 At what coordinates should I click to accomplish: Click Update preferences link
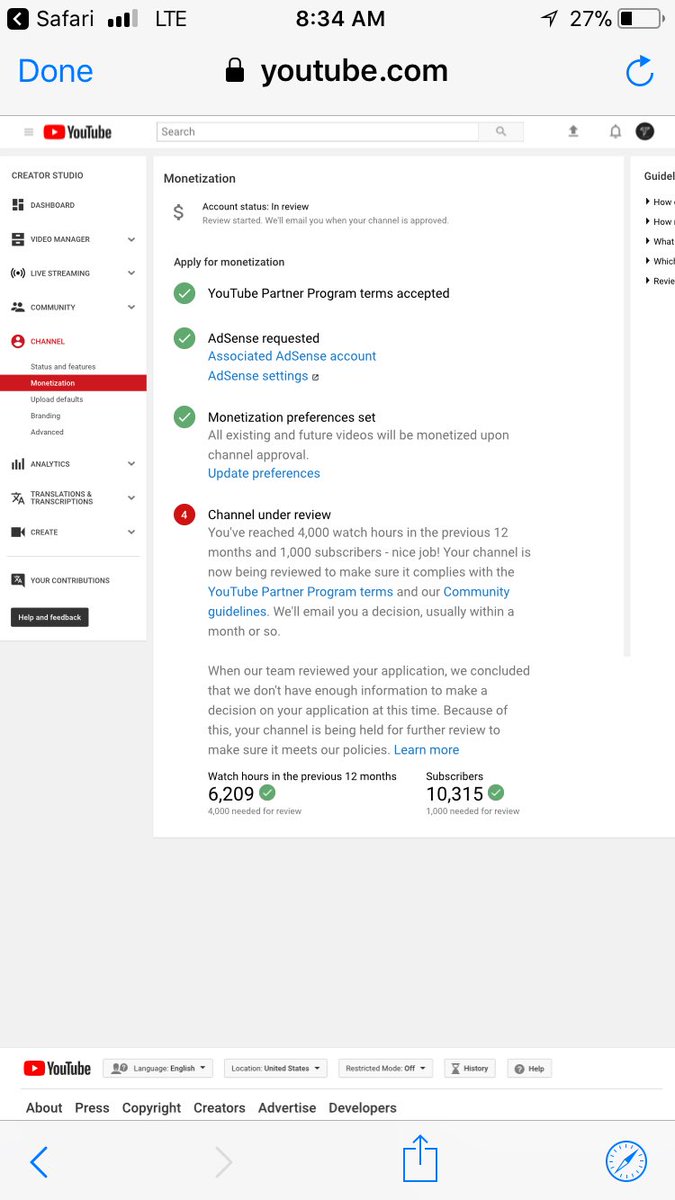264,473
